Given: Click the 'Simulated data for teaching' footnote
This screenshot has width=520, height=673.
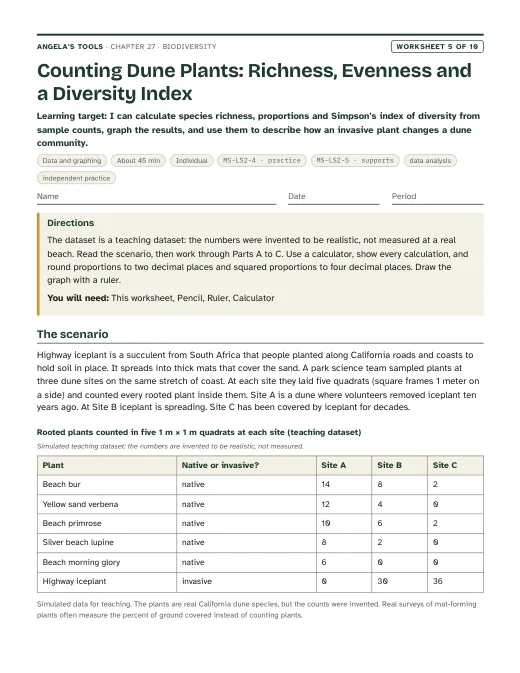Looking at the screenshot, I should (257, 609).
